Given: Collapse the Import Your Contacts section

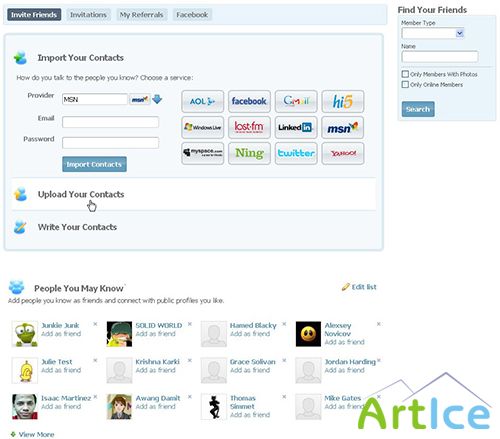Looking at the screenshot, I should coord(80,58).
